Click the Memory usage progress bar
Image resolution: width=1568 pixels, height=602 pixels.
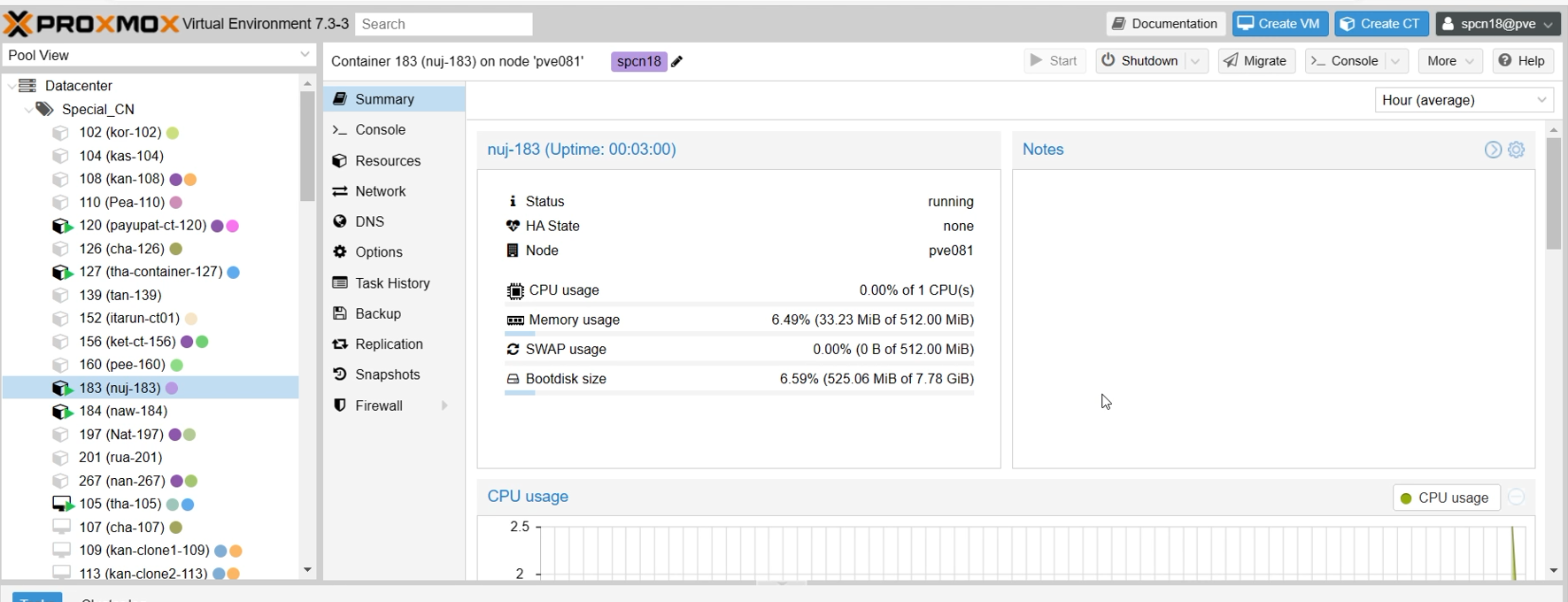tap(739, 335)
